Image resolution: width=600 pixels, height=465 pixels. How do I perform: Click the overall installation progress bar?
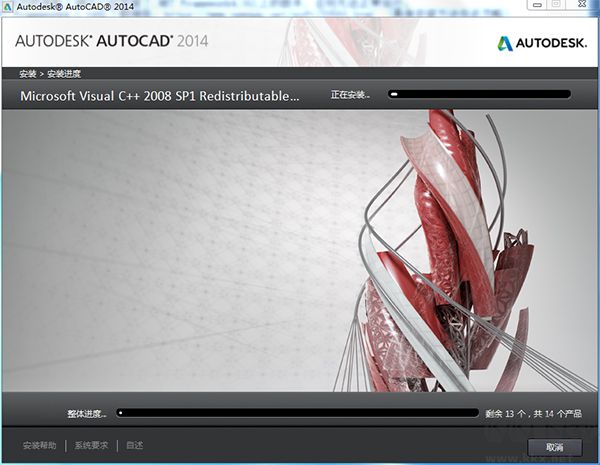pyautogui.click(x=298, y=412)
